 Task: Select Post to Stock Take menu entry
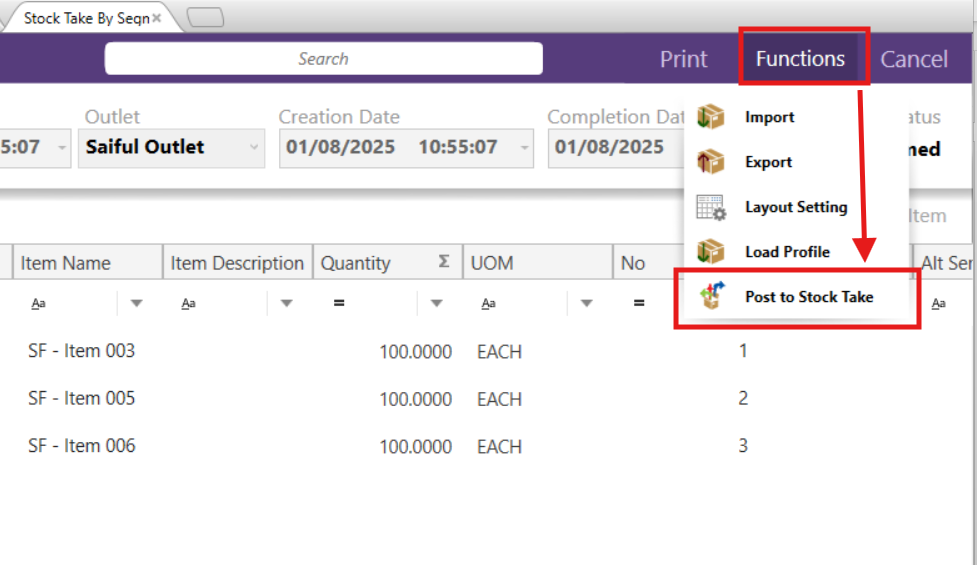808,297
